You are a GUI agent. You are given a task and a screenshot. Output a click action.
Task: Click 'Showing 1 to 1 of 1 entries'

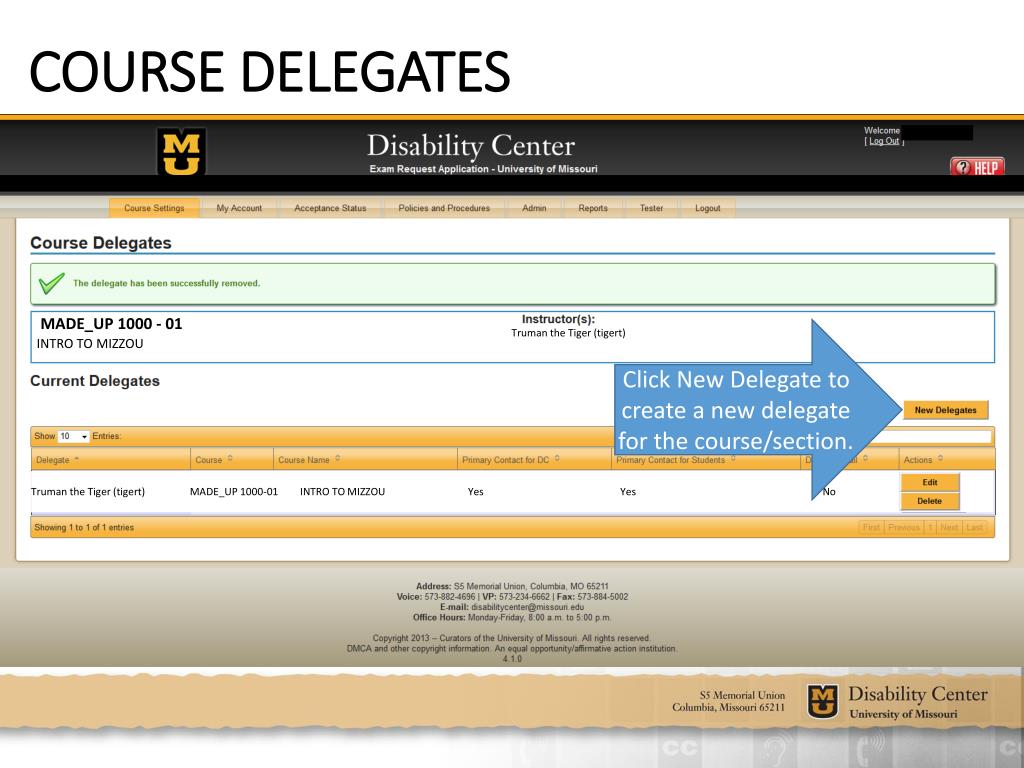click(84, 528)
